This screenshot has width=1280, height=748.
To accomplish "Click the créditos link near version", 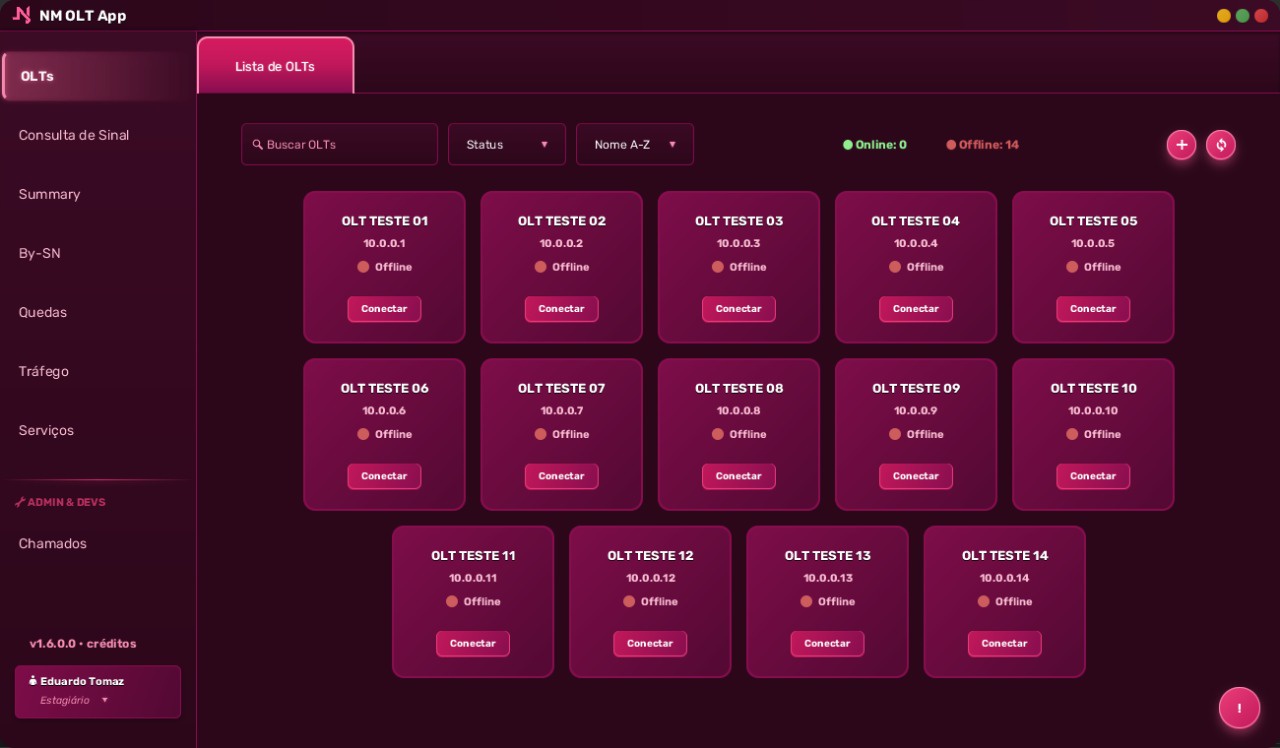I will (111, 644).
